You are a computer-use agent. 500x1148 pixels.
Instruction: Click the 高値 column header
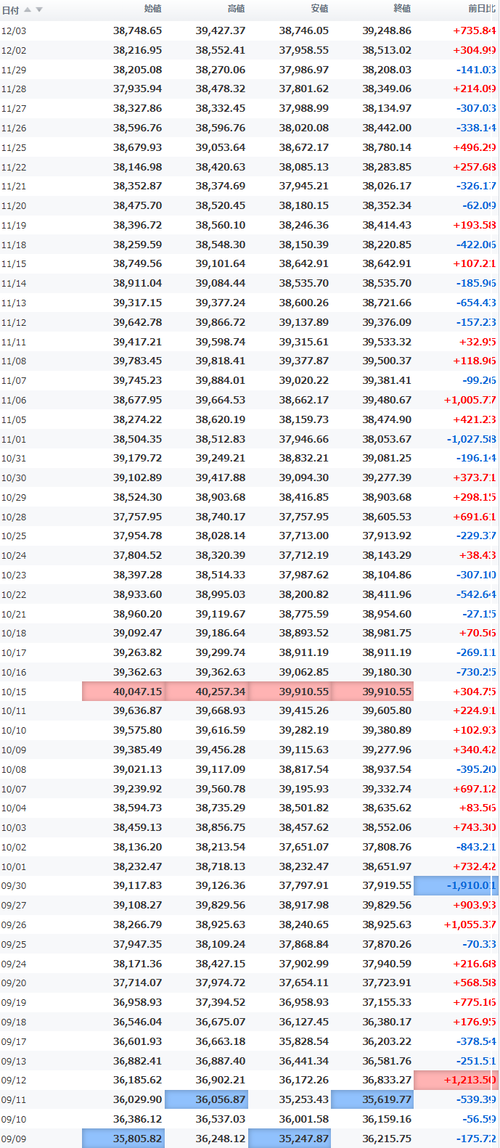(236, 10)
